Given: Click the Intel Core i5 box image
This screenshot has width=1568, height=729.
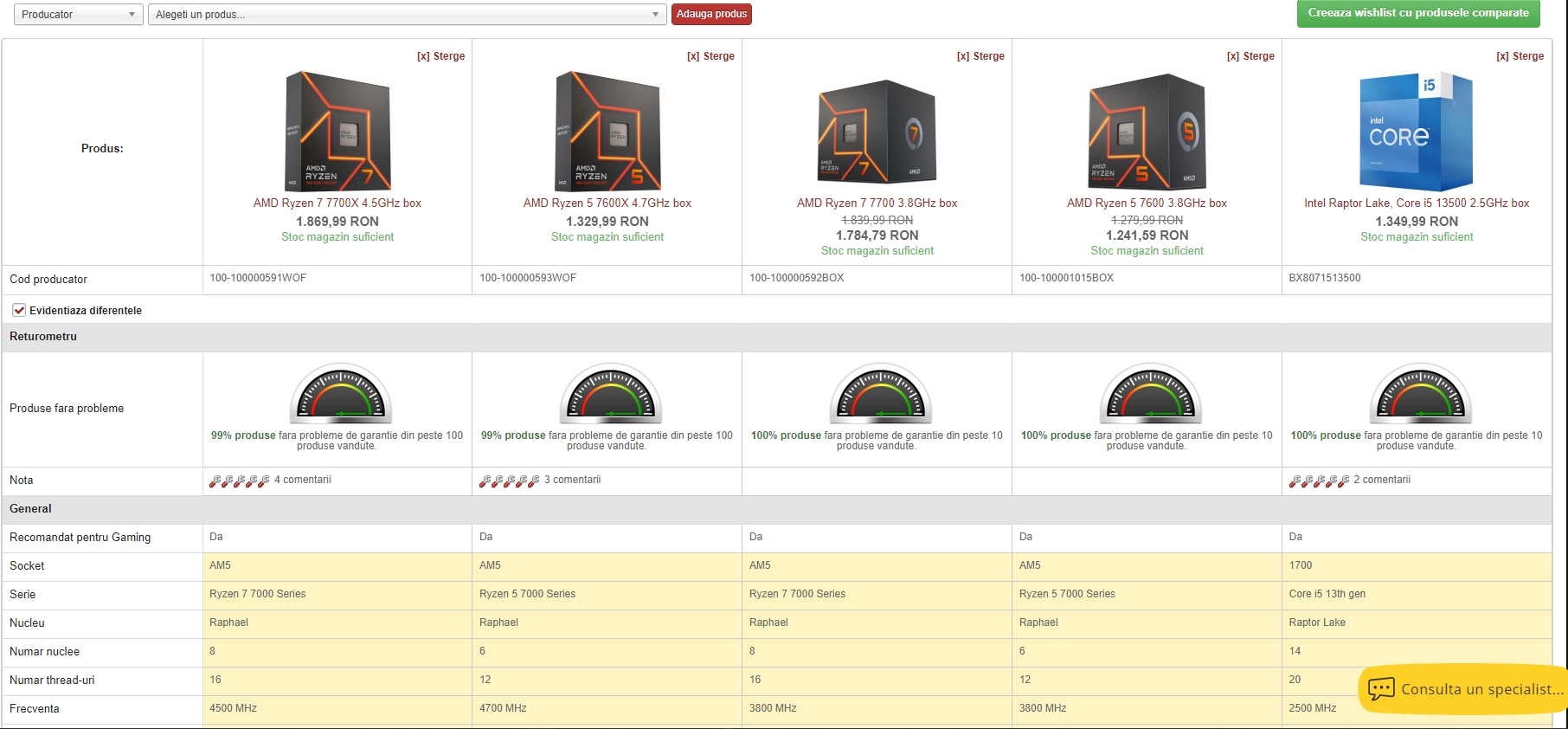Looking at the screenshot, I should (1417, 131).
